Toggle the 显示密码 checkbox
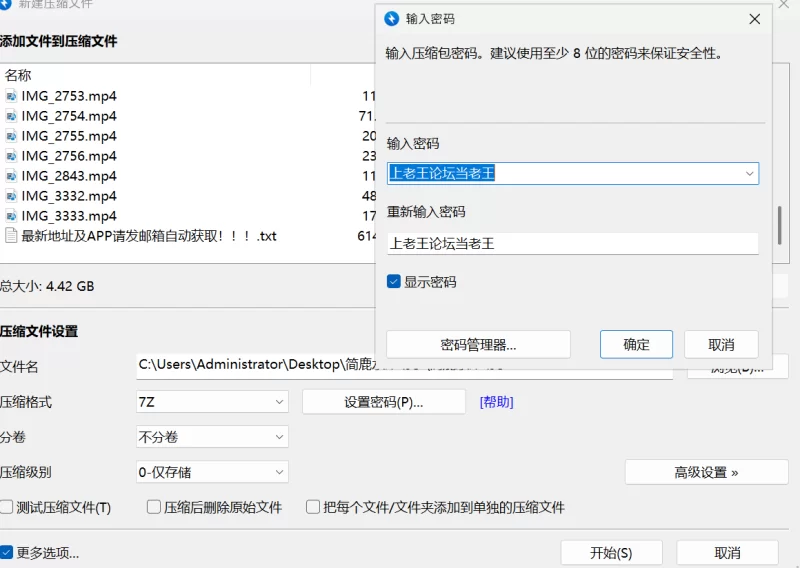800x568 pixels. [x=393, y=282]
